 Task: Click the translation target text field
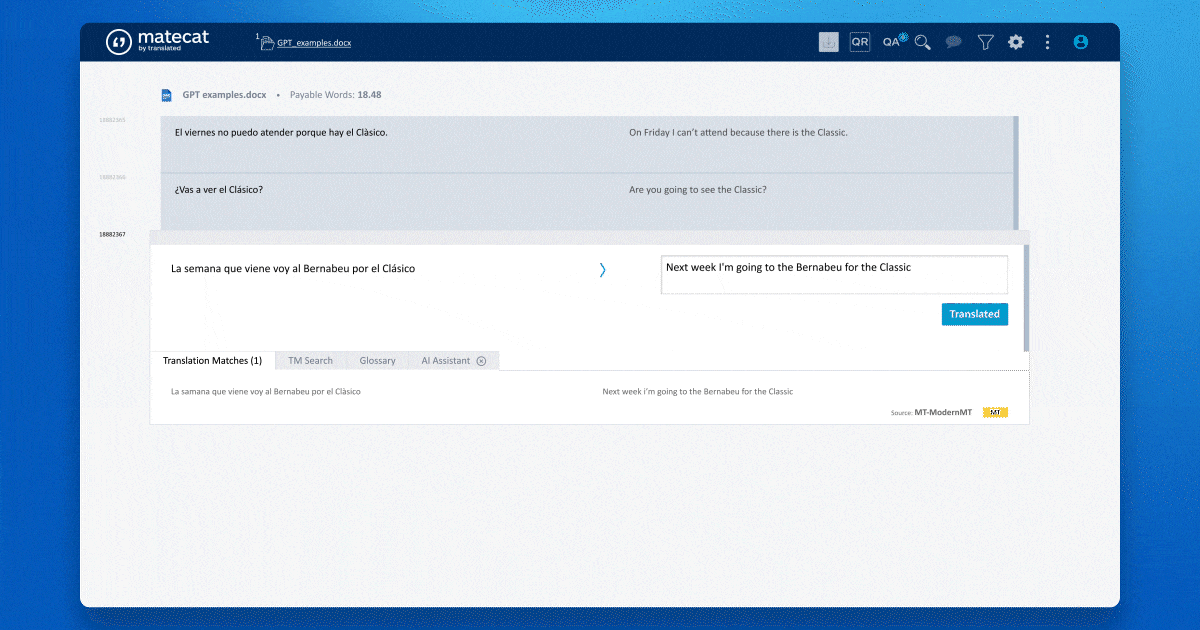(833, 274)
